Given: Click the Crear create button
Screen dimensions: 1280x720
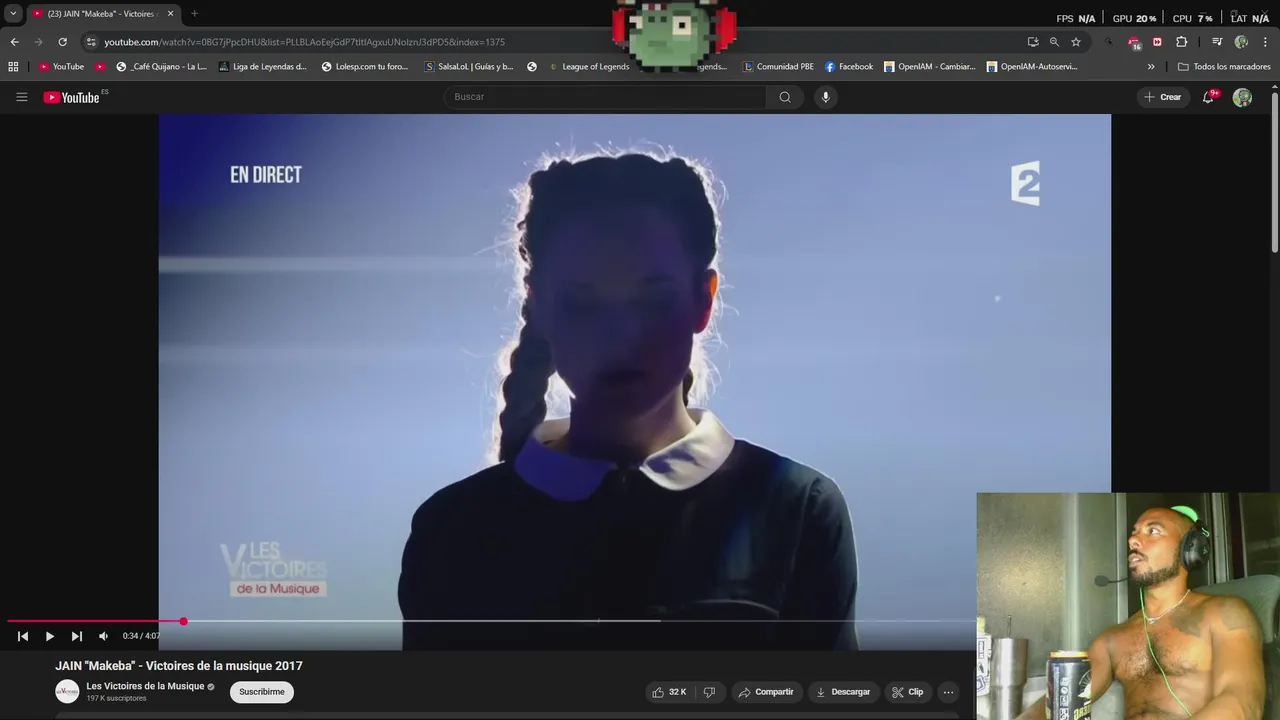Looking at the screenshot, I should pyautogui.click(x=1163, y=97).
